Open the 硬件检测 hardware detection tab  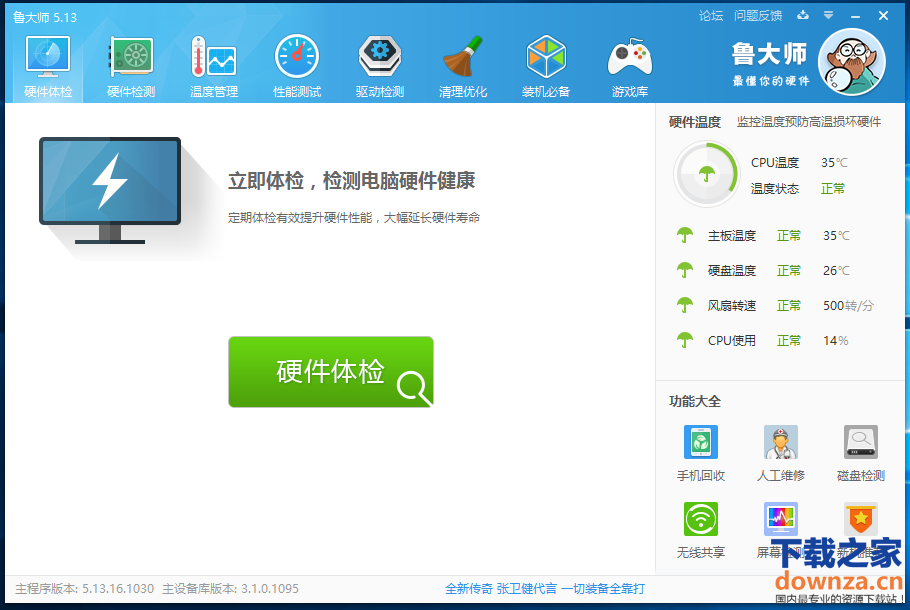pos(131,67)
